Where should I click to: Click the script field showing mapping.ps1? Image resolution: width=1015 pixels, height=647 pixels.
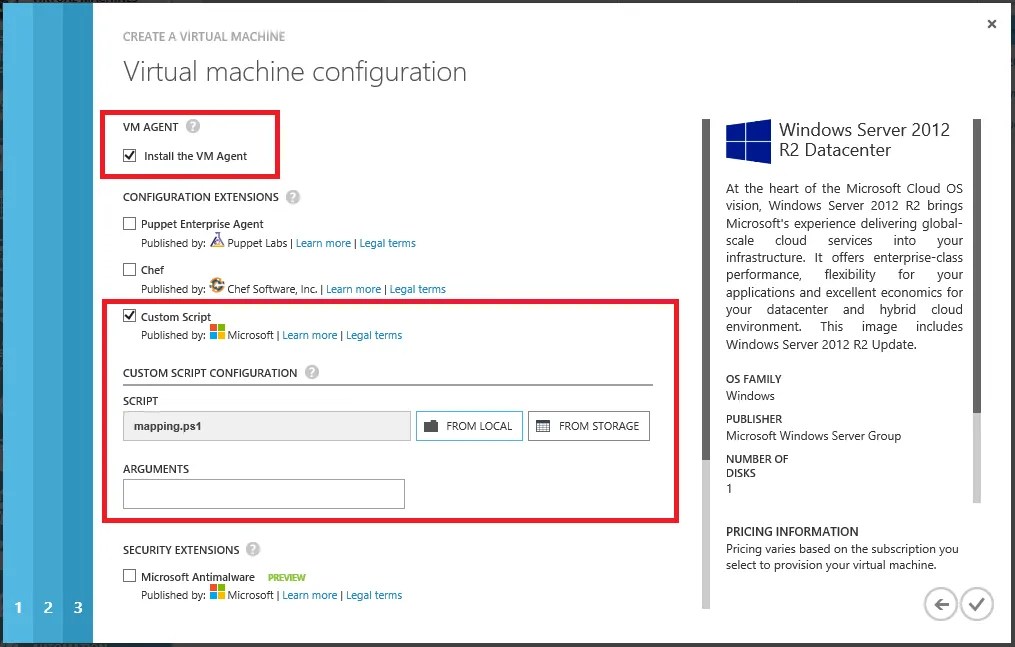(x=267, y=426)
